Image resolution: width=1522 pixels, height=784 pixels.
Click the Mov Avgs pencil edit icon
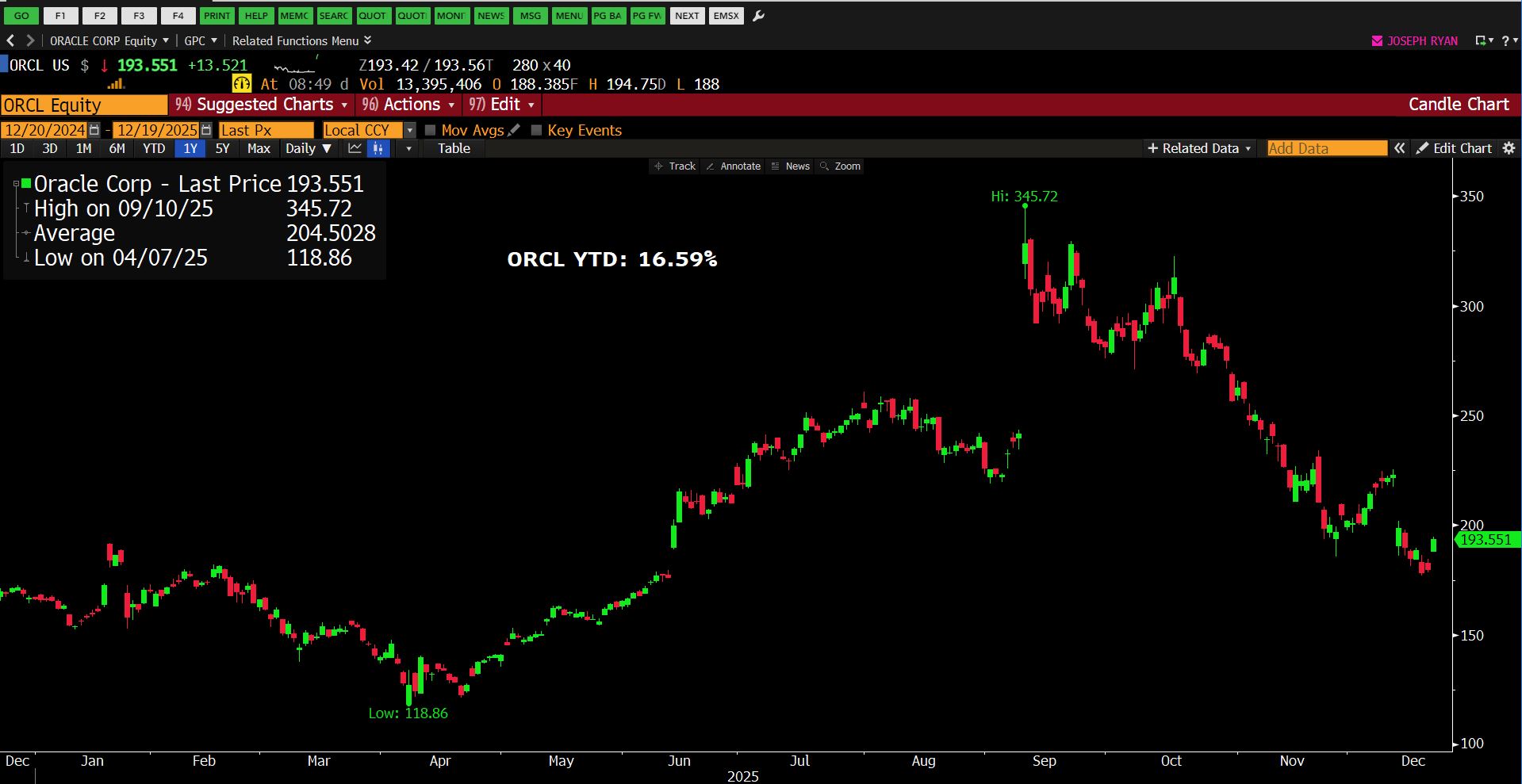point(514,130)
